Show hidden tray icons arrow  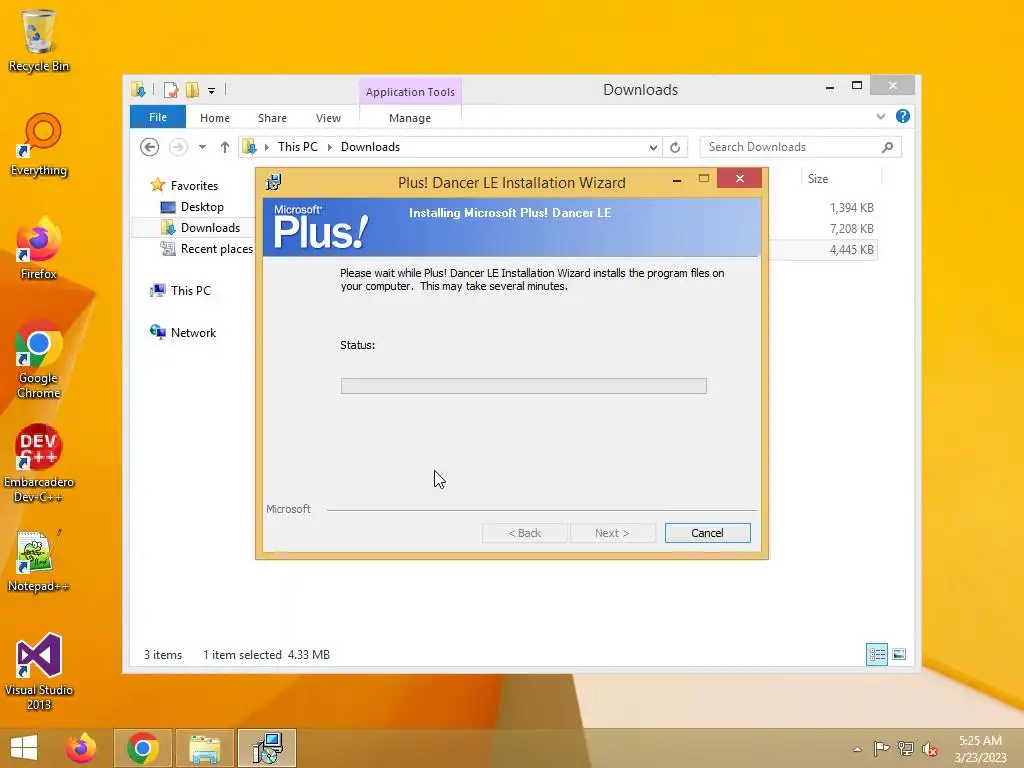coord(857,749)
